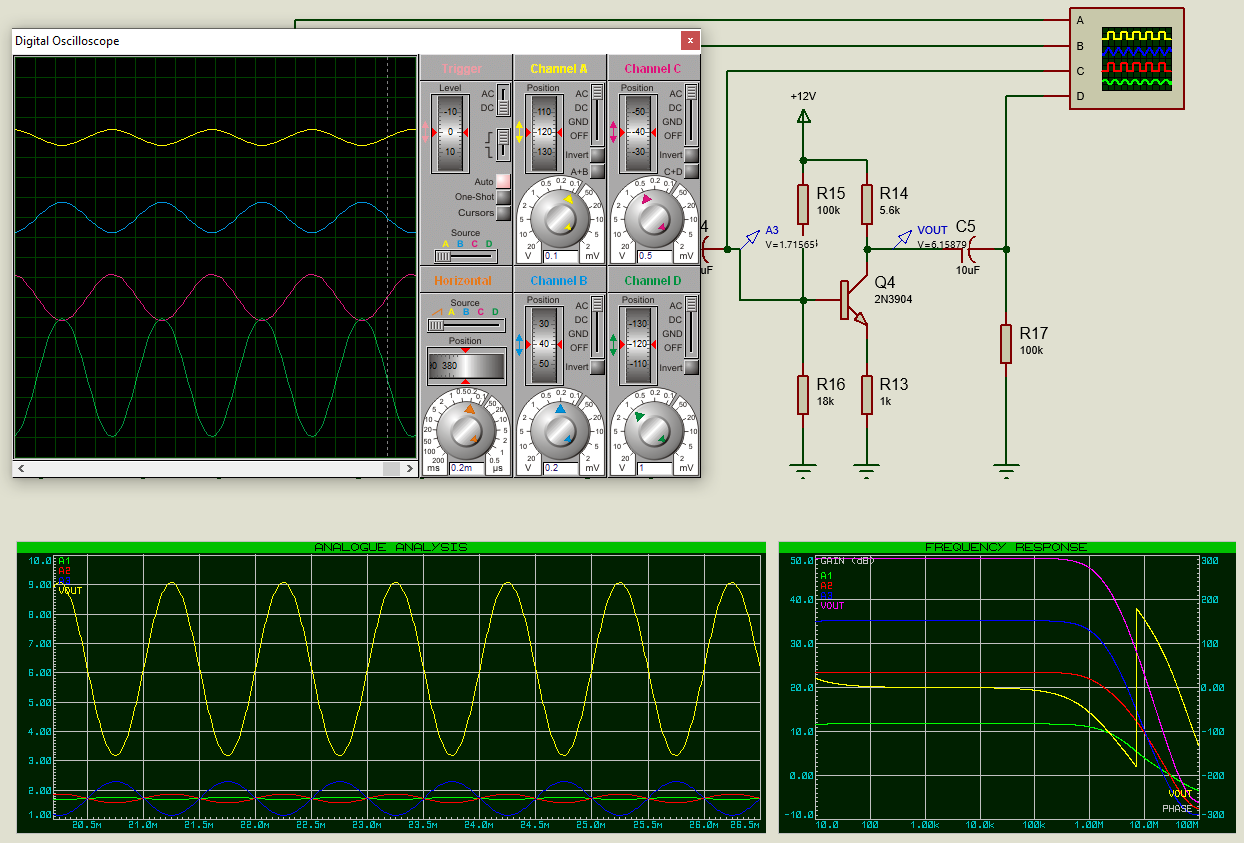Click the Channel C 0.5 volts field
Viewport: 1244px width, 843px height.
tap(656, 256)
